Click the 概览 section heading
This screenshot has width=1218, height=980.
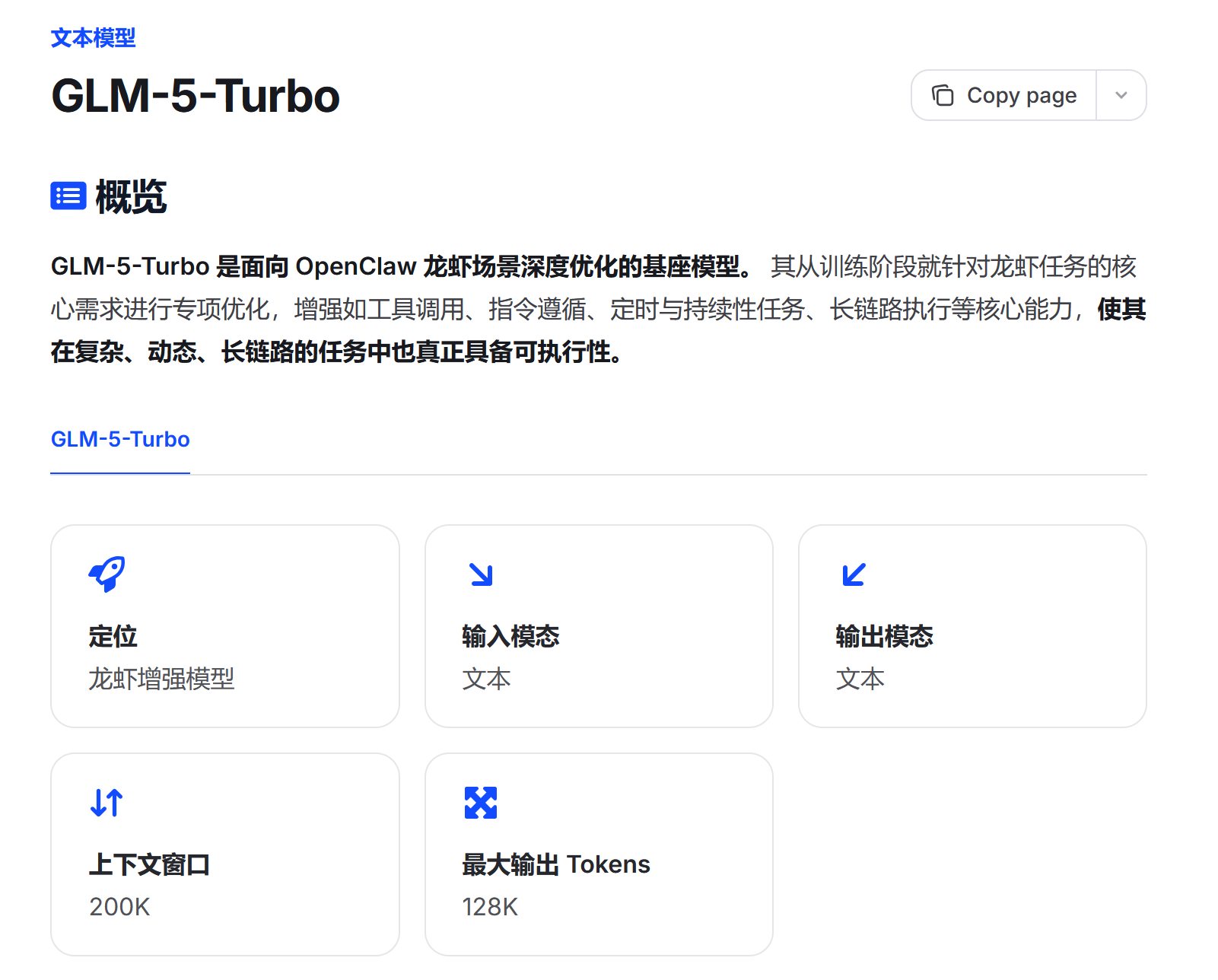pos(131,196)
